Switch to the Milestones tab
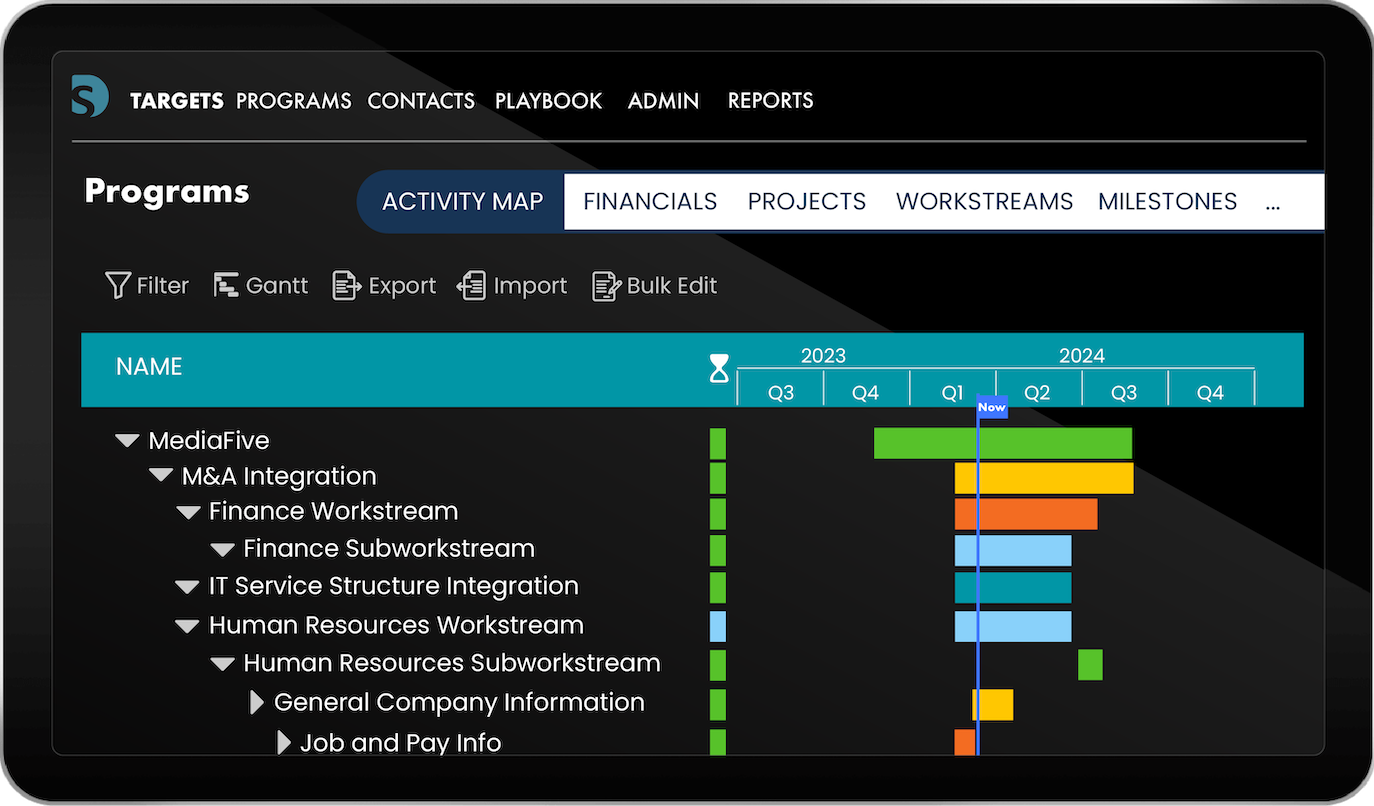The image size is (1374, 806). (x=1167, y=201)
